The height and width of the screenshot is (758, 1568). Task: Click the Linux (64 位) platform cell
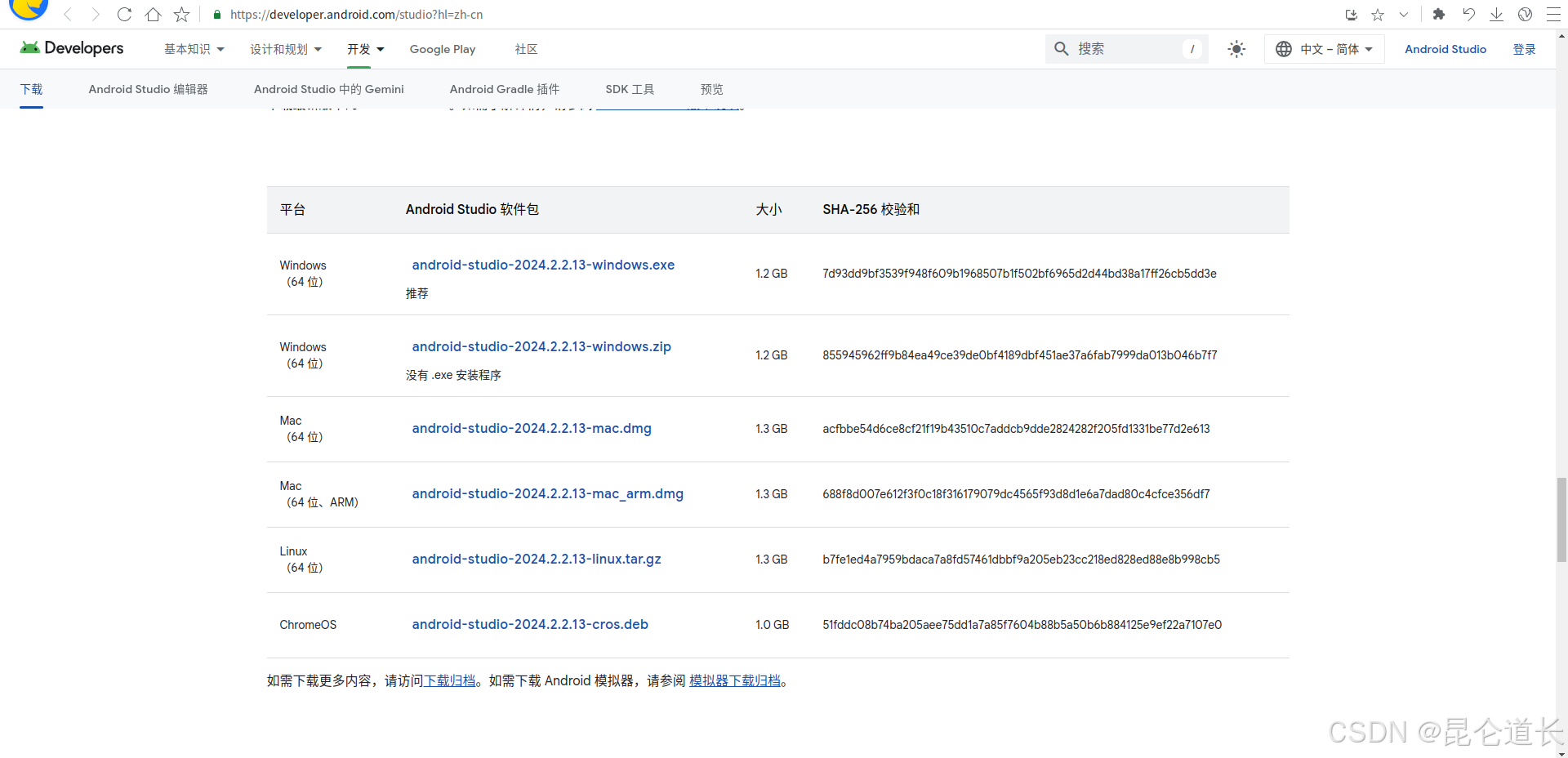pyautogui.click(x=301, y=560)
